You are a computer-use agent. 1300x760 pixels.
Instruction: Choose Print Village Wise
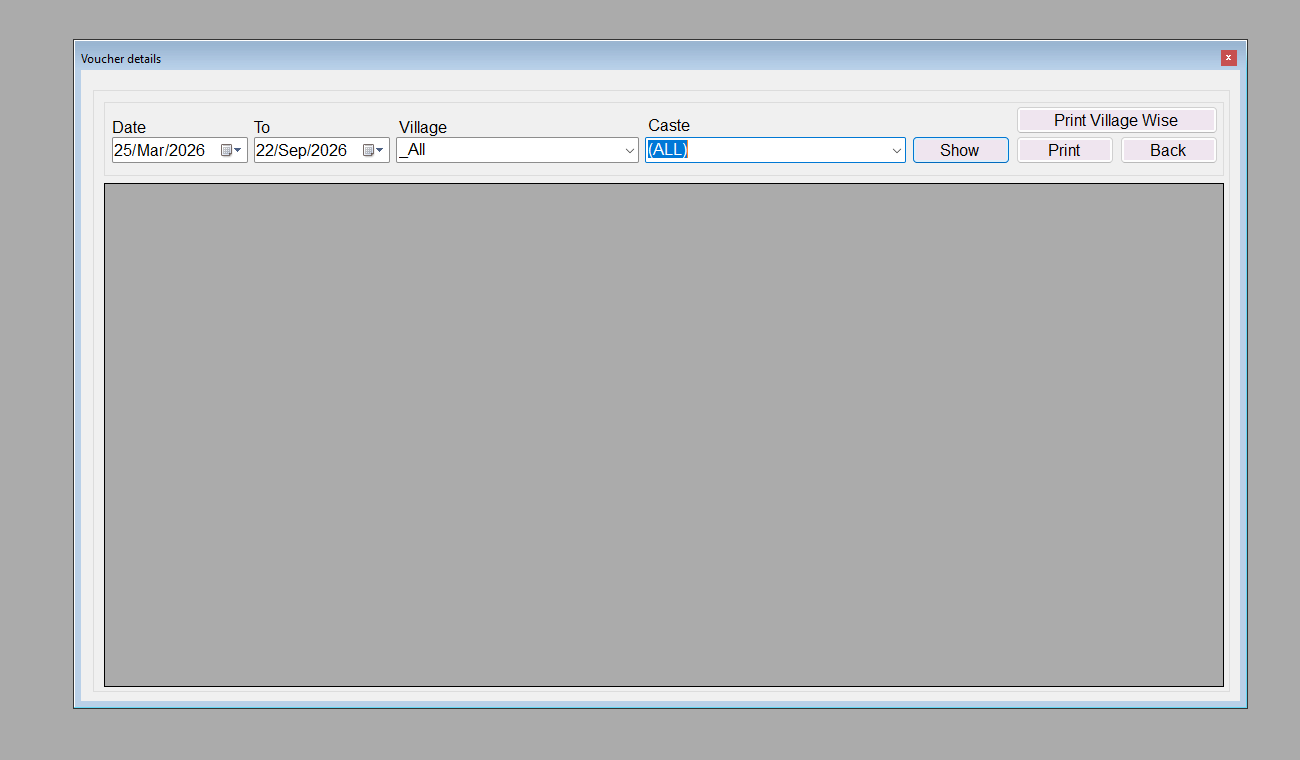pyautogui.click(x=1116, y=120)
